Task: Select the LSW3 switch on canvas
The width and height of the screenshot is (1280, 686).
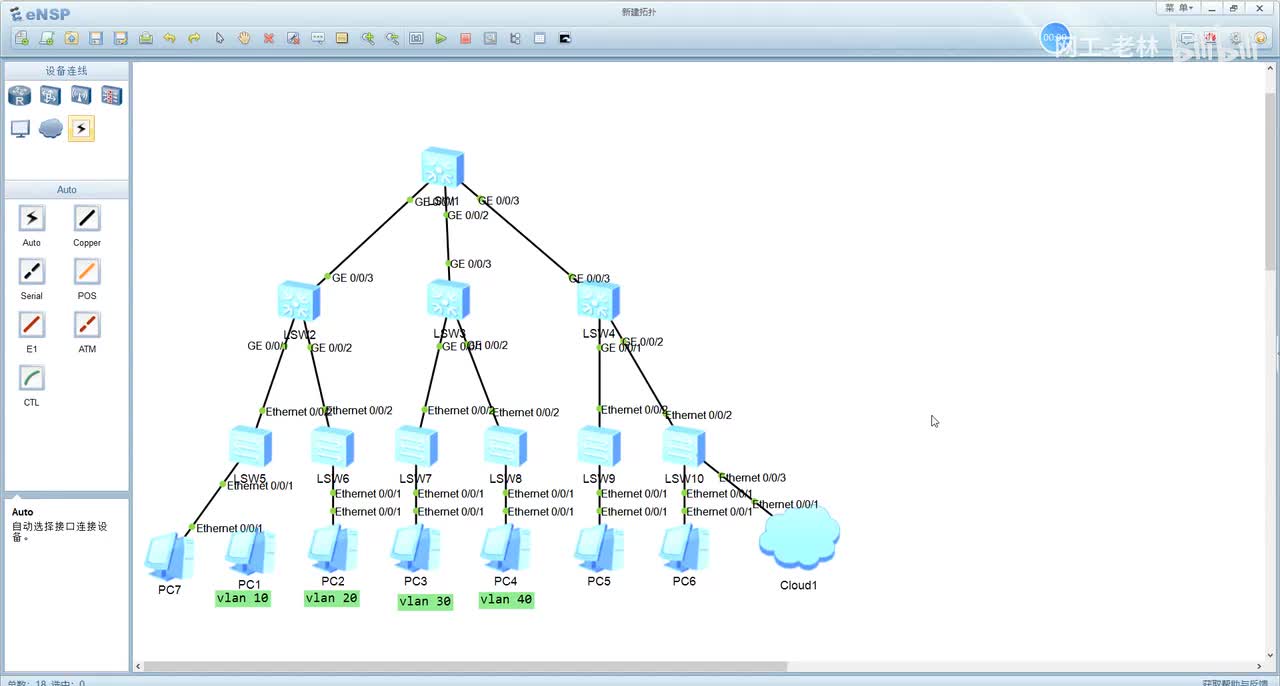Action: tap(448, 300)
